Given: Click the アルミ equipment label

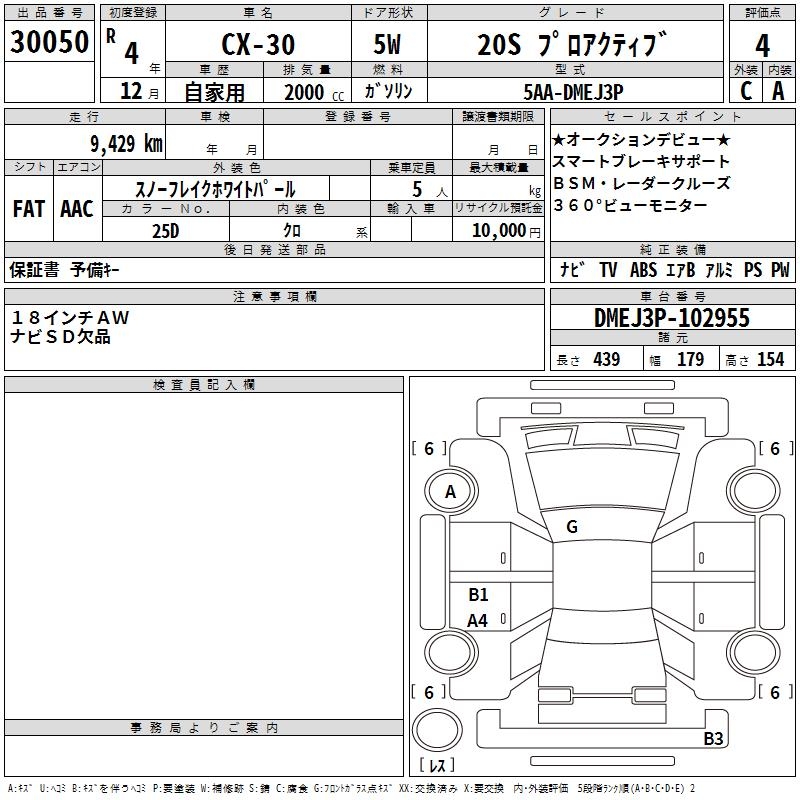Looking at the screenshot, I should coord(719,270).
